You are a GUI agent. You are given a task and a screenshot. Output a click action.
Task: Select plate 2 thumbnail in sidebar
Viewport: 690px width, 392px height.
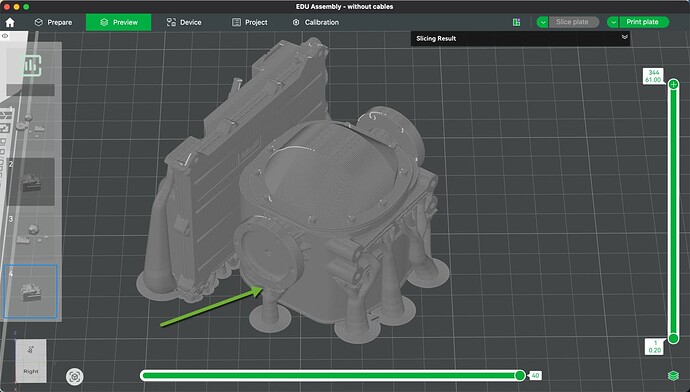click(31, 182)
